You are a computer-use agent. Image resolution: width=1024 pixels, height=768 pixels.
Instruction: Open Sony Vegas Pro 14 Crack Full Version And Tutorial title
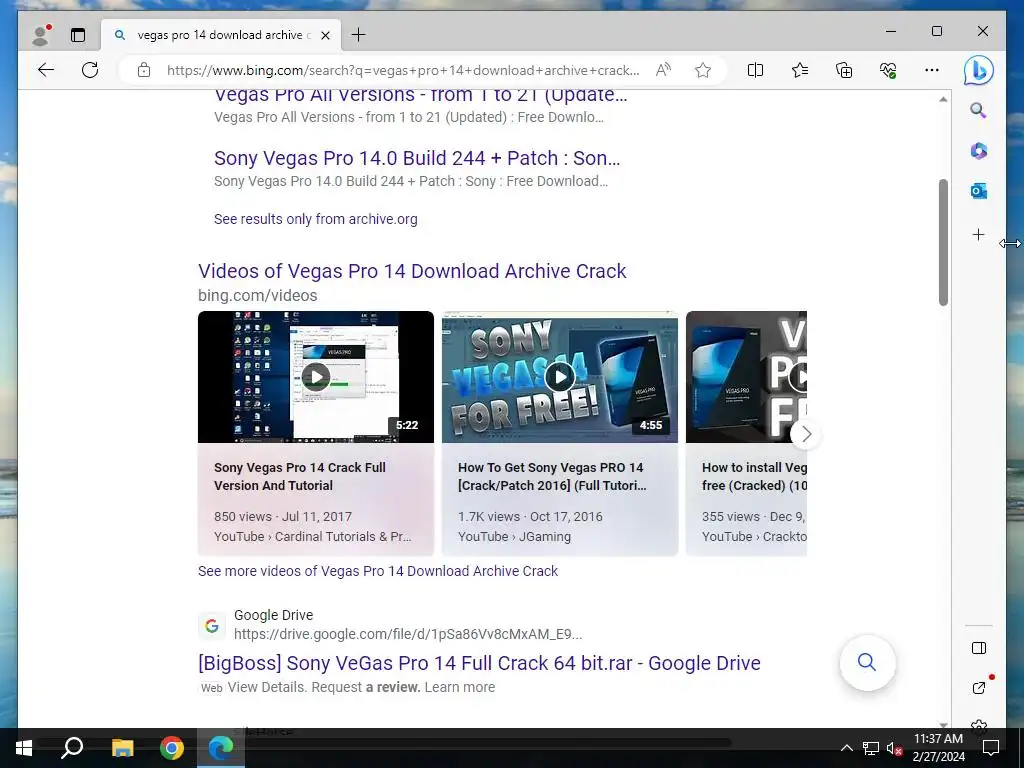tap(300, 476)
